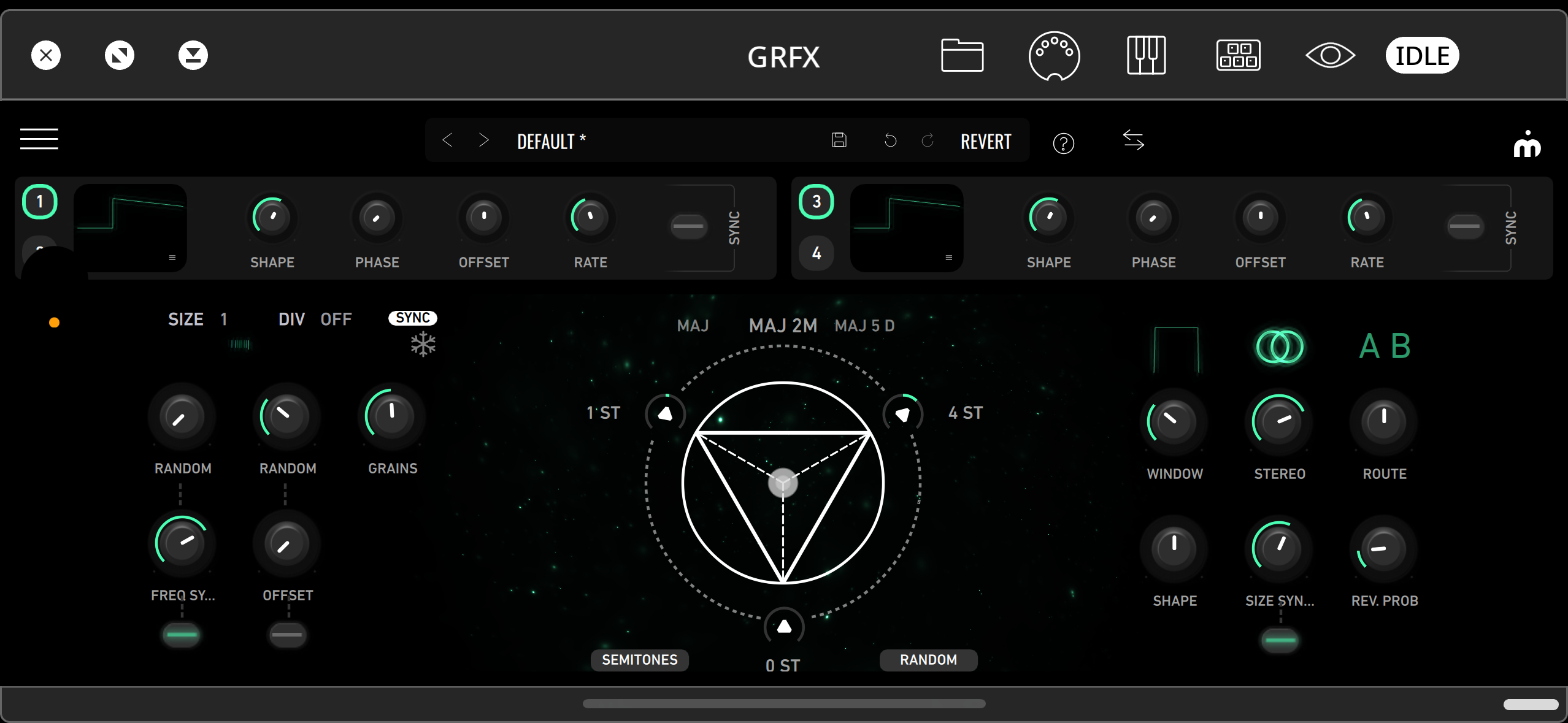Click the REV. PROB knob
1568x723 pixels.
(x=1384, y=548)
